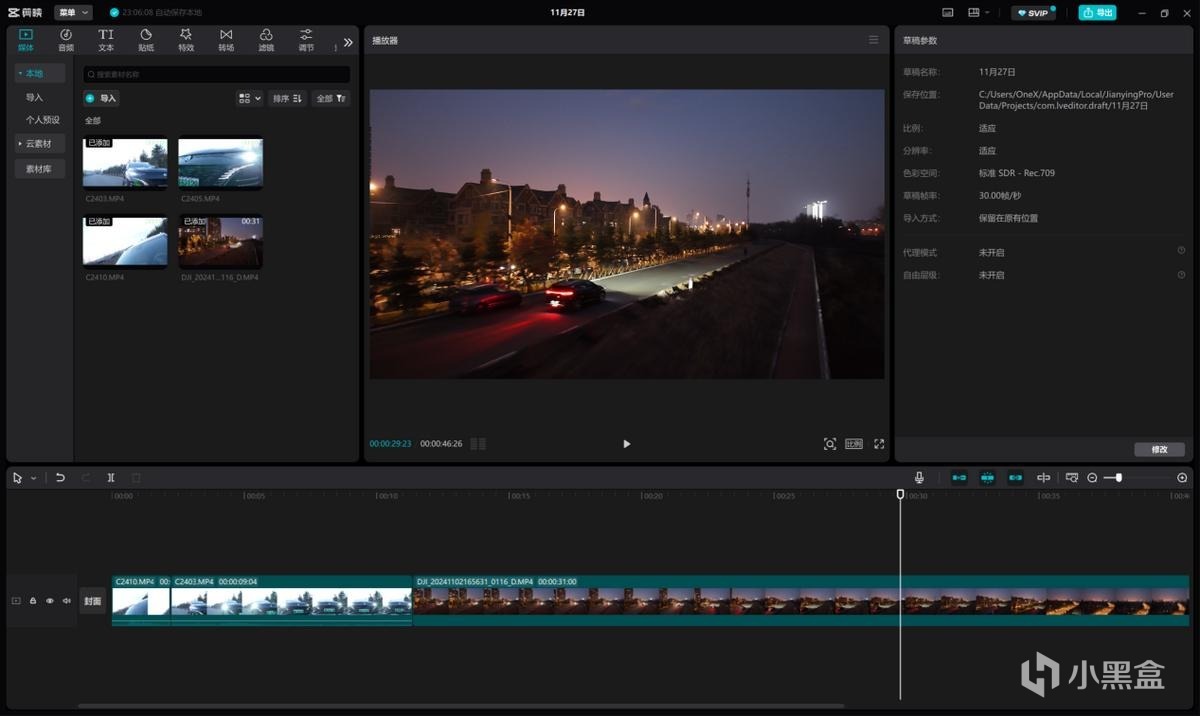Screen dimensions: 1200x716
Task: Open the 贴纸 stickers panel
Action: (146, 40)
